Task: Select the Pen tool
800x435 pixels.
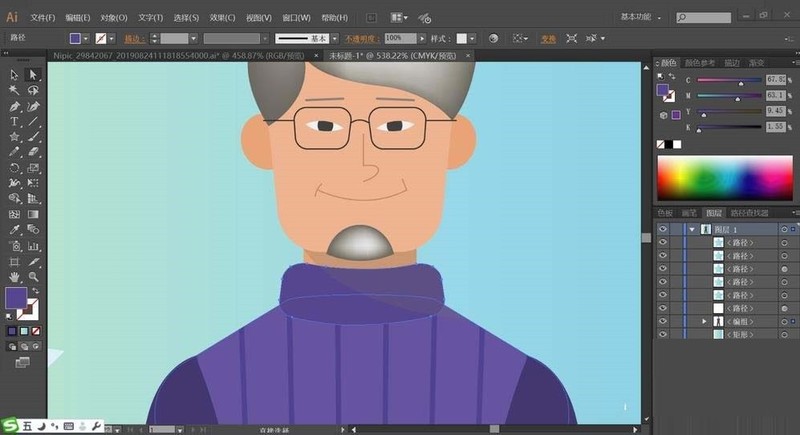Action: [x=14, y=106]
